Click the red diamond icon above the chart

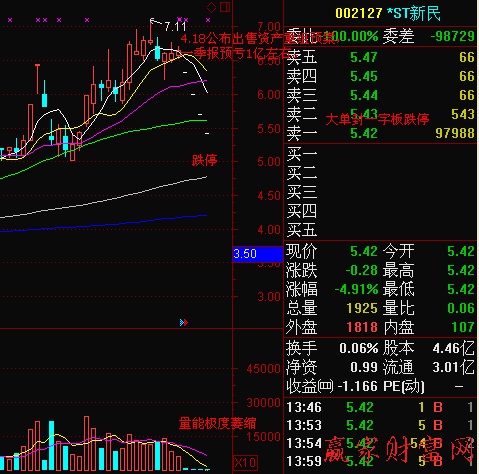[x=211, y=7]
